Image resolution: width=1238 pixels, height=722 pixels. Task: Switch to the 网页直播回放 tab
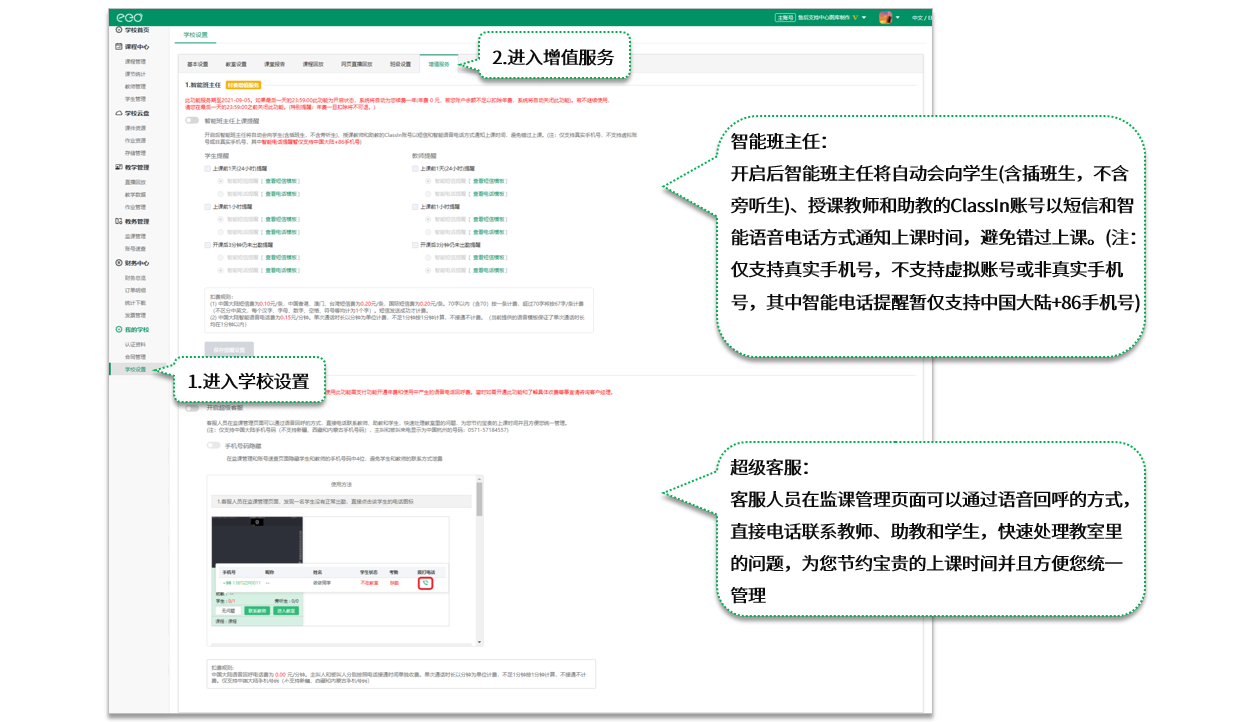click(356, 64)
